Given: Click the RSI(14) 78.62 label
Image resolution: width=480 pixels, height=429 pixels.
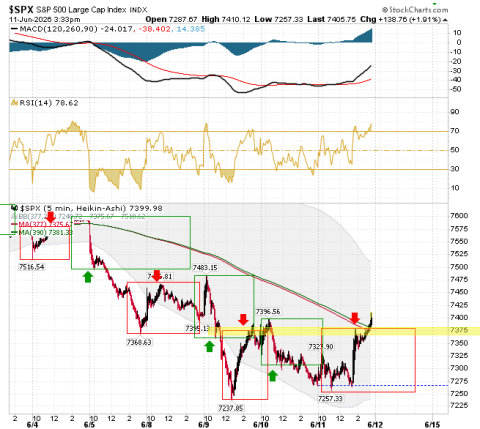Looking at the screenshot, I should pos(49,103).
